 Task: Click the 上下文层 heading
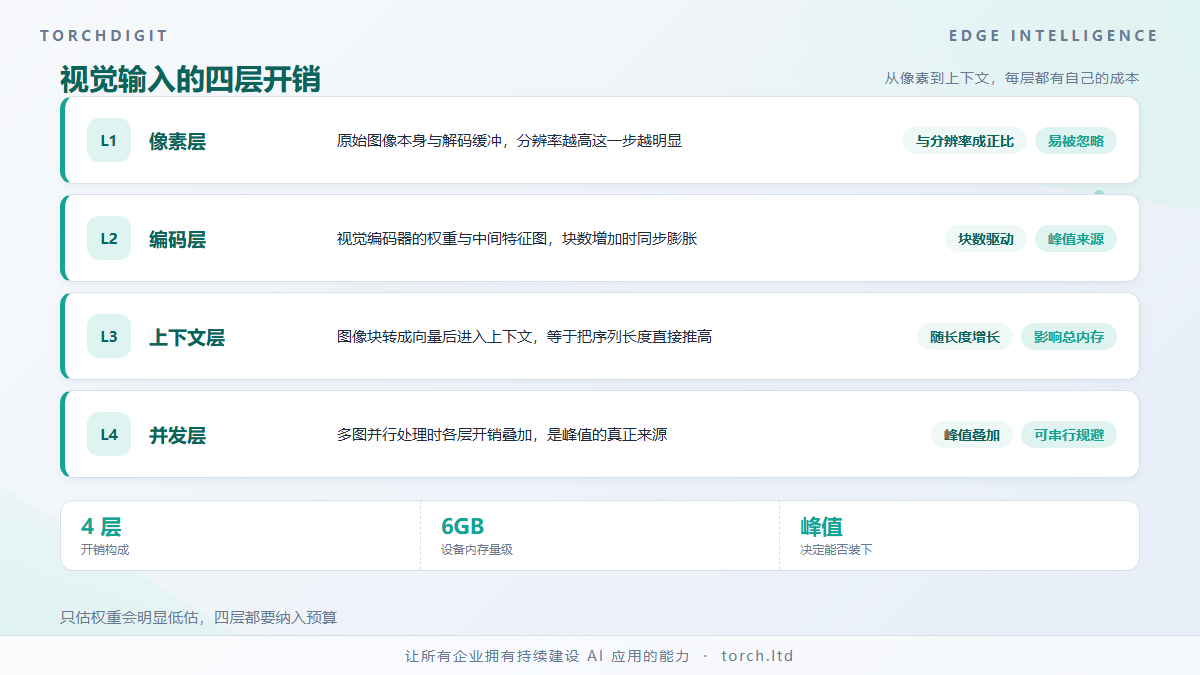coord(187,337)
